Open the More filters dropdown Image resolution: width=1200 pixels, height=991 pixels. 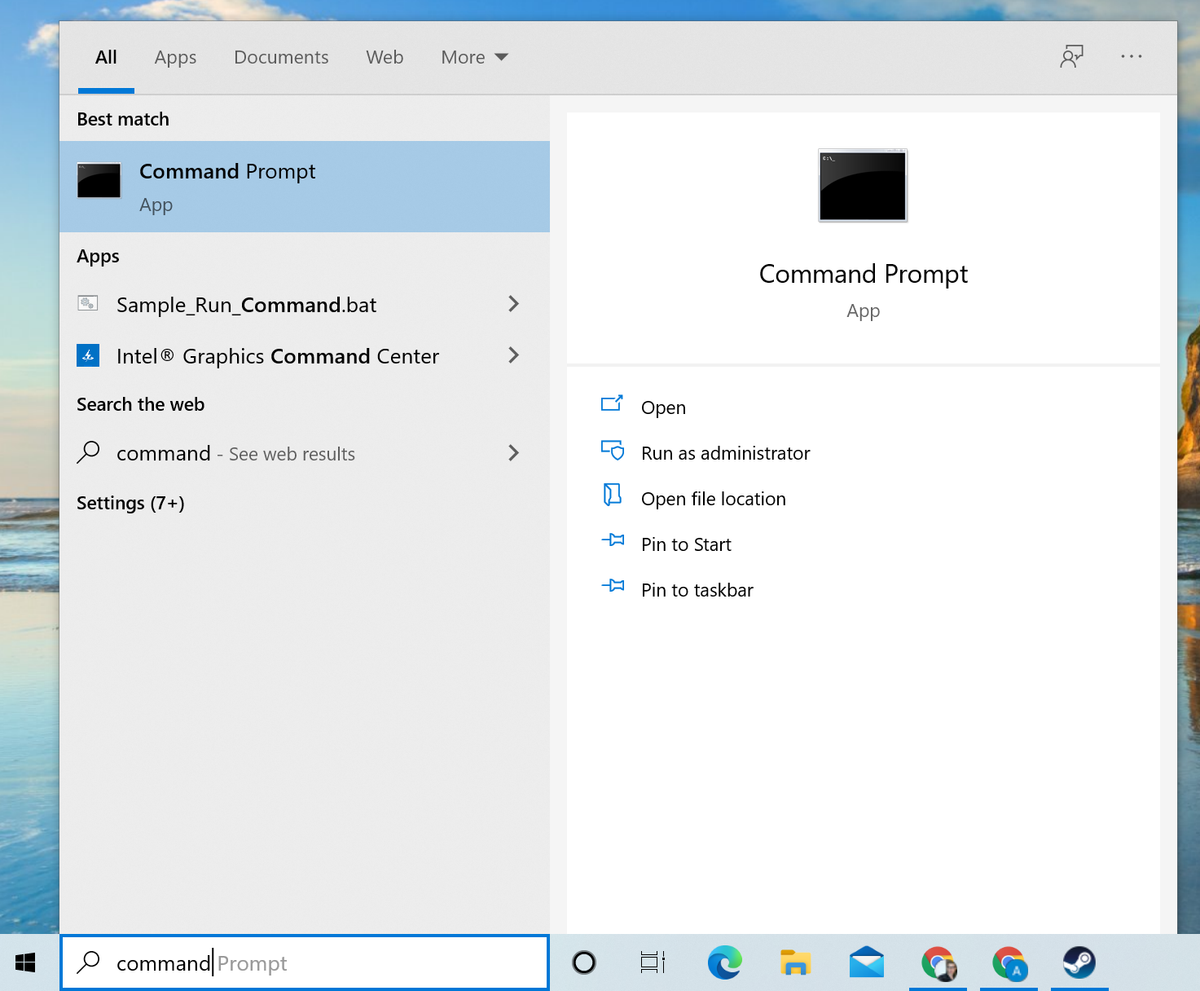pos(474,57)
